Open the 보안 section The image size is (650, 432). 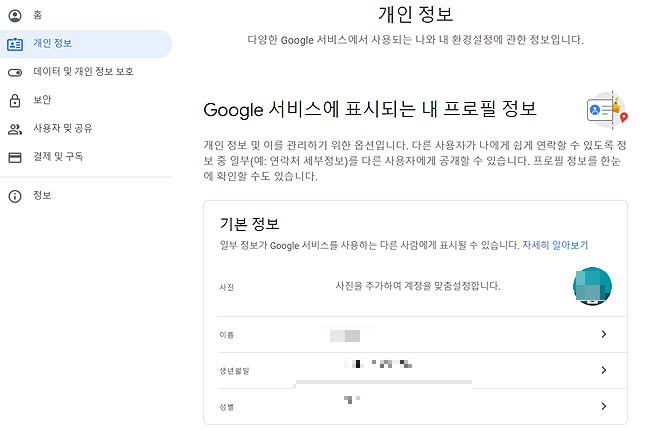coord(86,100)
